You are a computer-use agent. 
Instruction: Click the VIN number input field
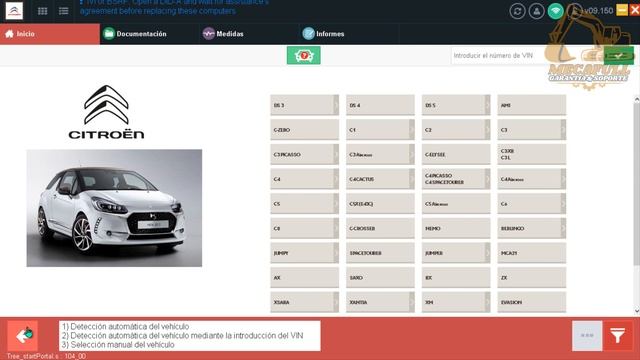pyautogui.click(x=527, y=56)
